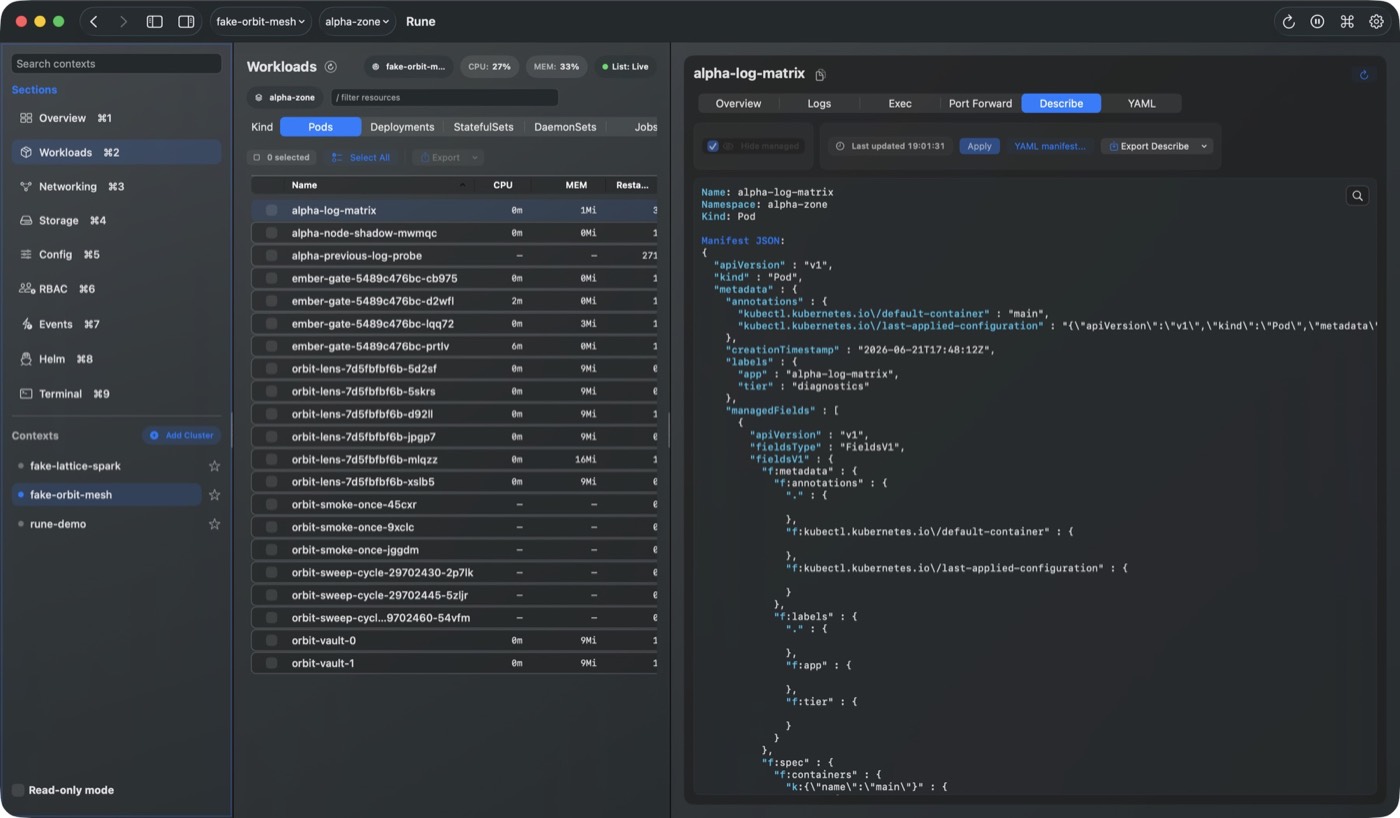Reload the detail pane with blue refresh icon

click(1364, 75)
